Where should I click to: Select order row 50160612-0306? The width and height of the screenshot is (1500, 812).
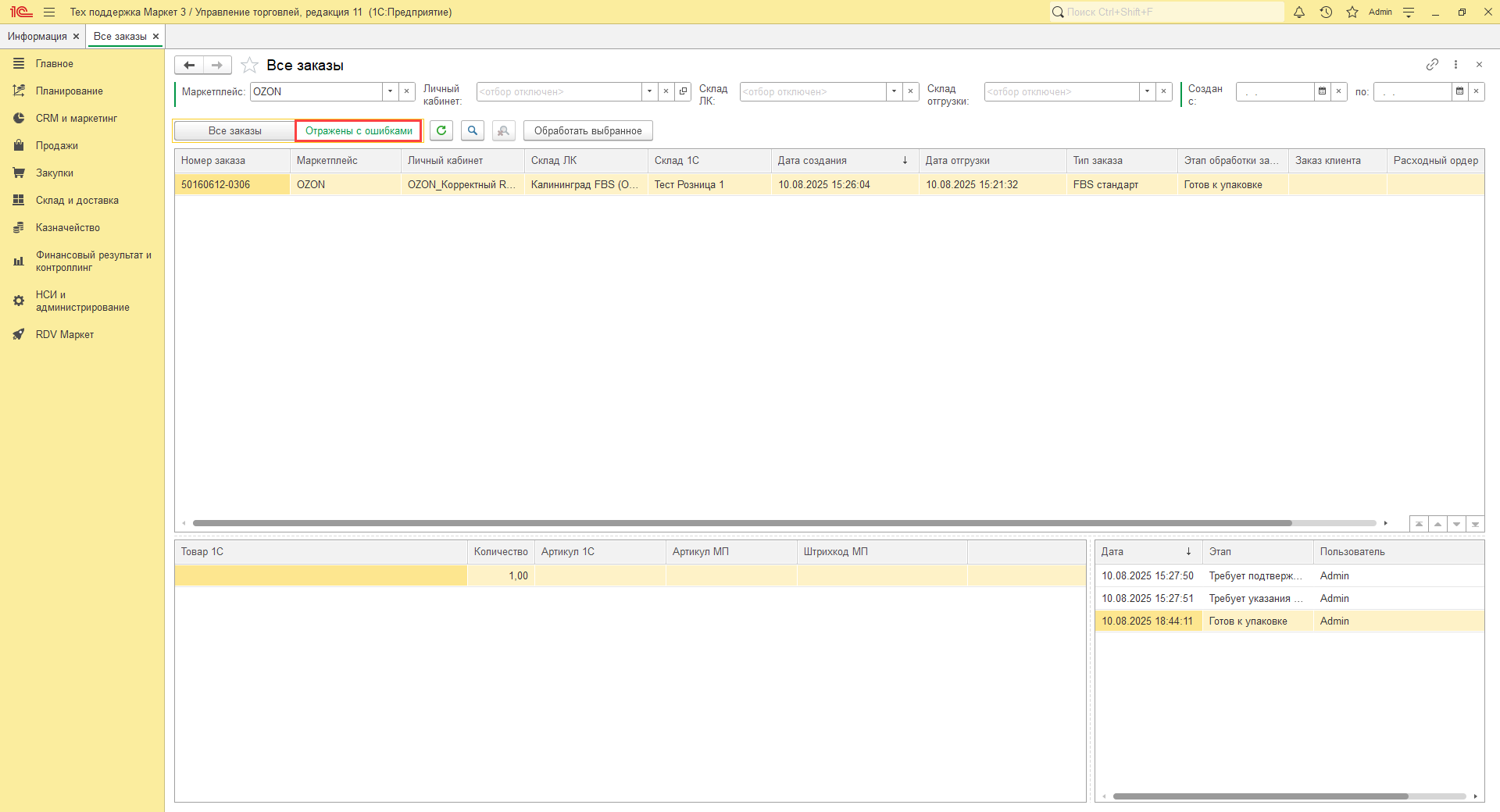216,185
